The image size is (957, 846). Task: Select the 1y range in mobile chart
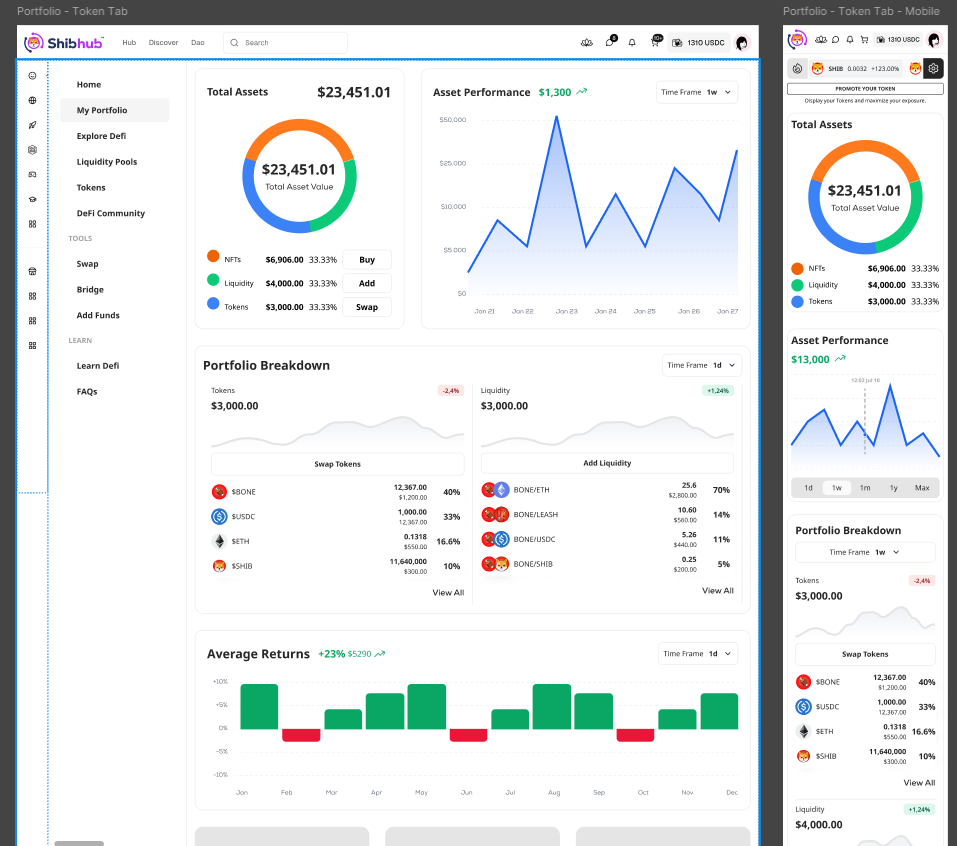point(894,488)
